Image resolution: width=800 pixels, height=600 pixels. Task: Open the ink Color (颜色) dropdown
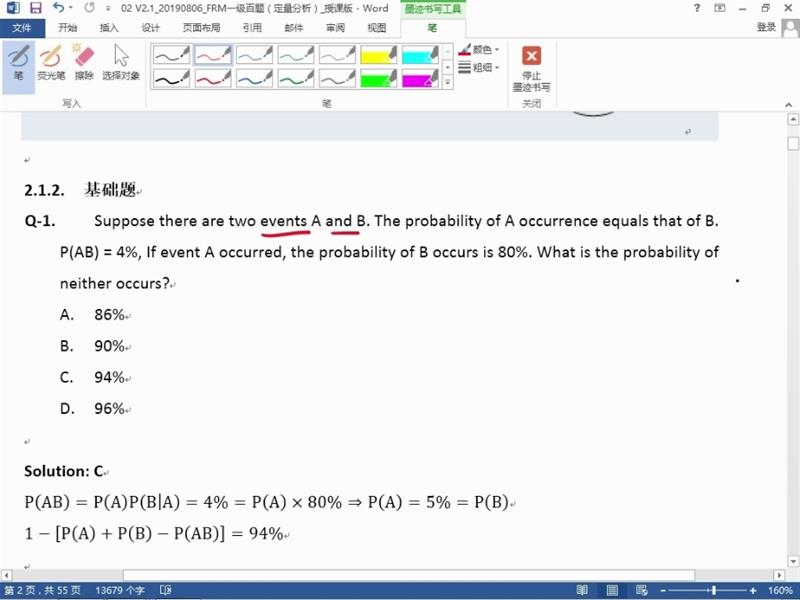point(479,49)
